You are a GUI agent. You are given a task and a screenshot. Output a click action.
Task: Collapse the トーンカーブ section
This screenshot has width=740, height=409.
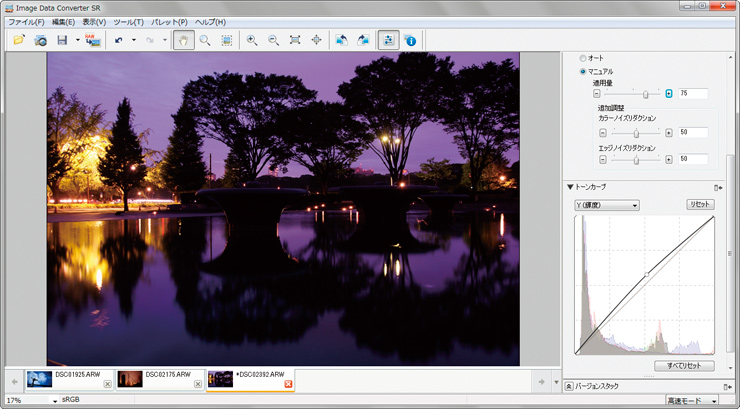pos(570,187)
